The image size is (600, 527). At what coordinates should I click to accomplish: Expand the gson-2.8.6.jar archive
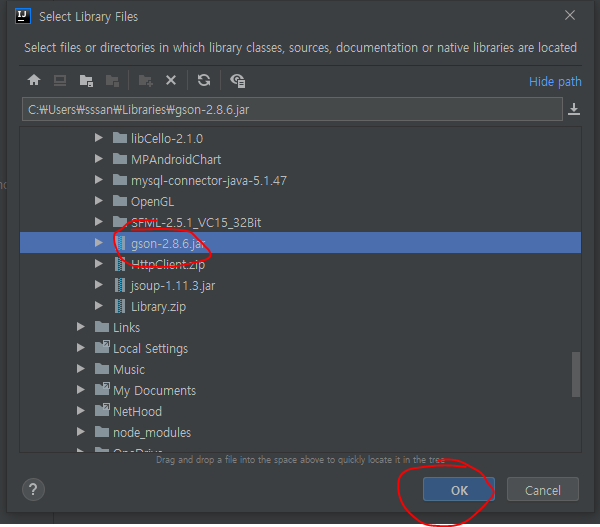pyautogui.click(x=99, y=243)
